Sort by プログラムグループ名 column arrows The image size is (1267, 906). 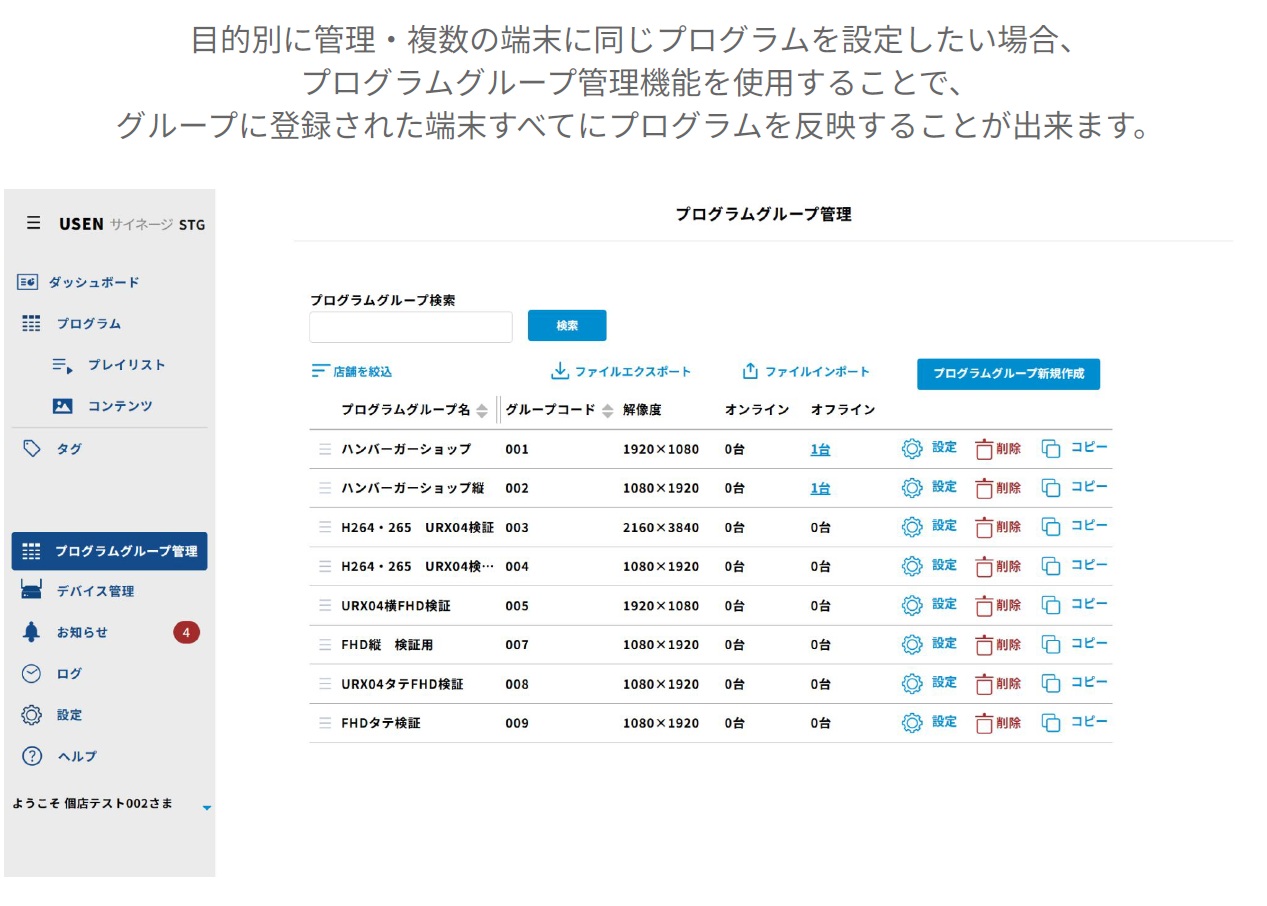482,410
